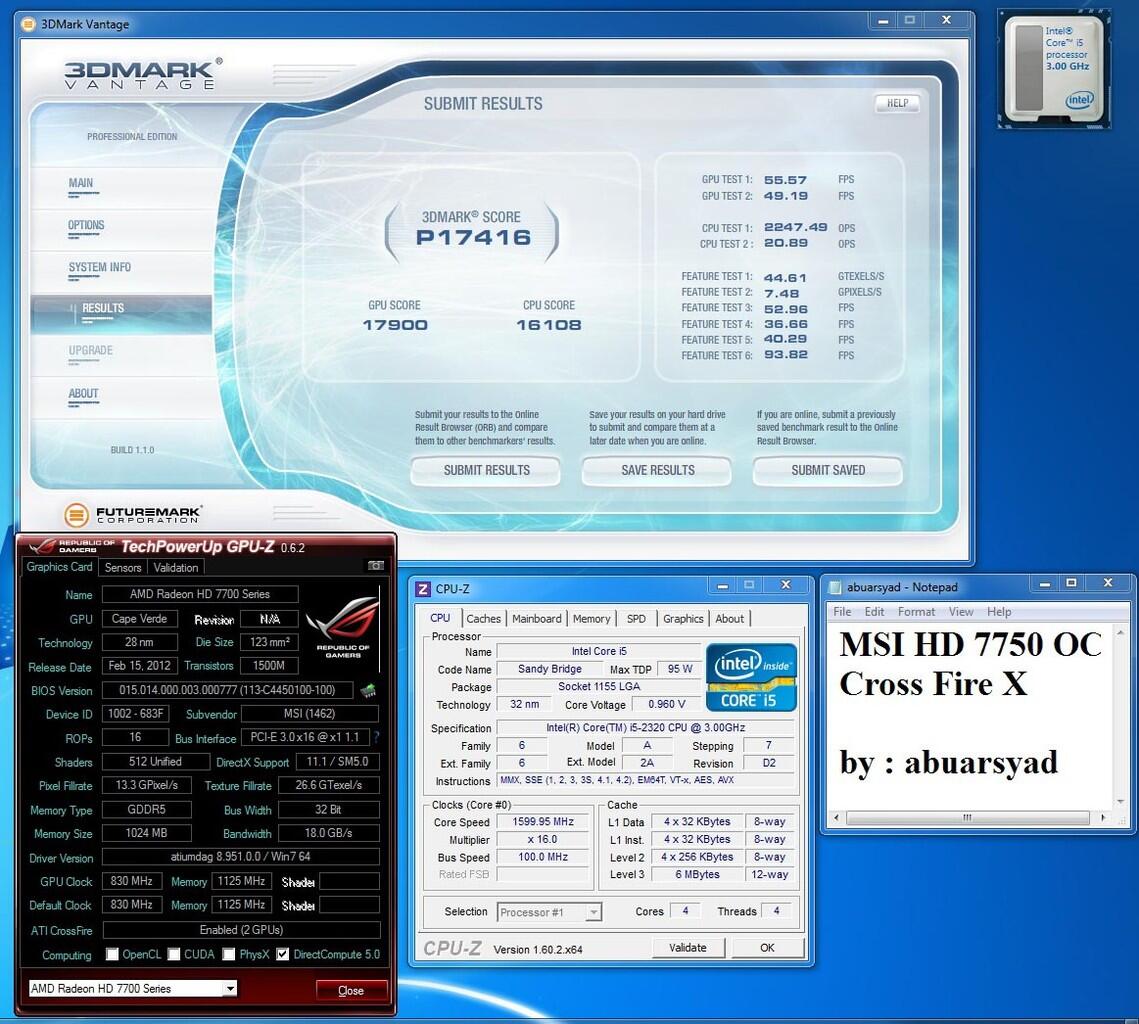The height and width of the screenshot is (1024, 1139).
Task: Click the BIOS Version field in GPU-Z
Action: tap(227, 690)
